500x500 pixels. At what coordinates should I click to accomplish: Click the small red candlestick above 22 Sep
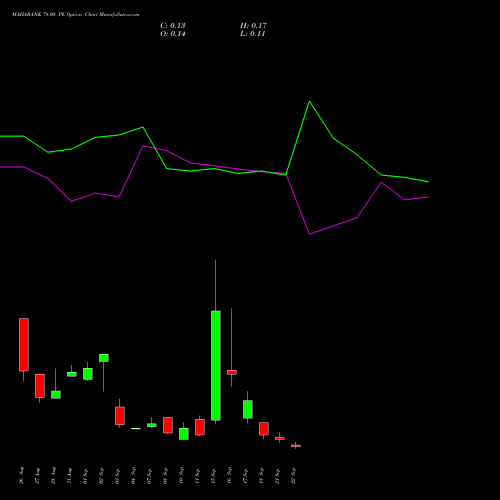(296, 446)
